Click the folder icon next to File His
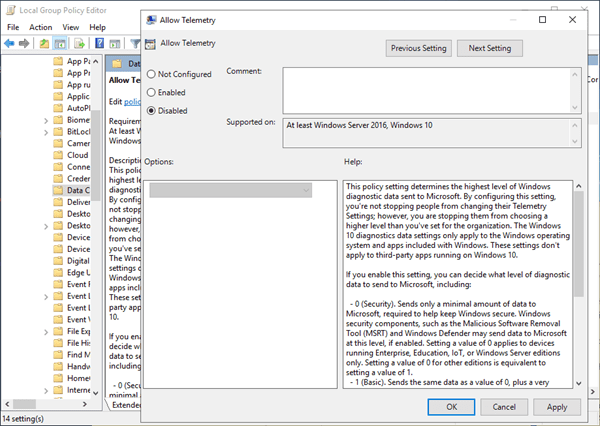The height and width of the screenshot is (426, 600). [x=58, y=343]
